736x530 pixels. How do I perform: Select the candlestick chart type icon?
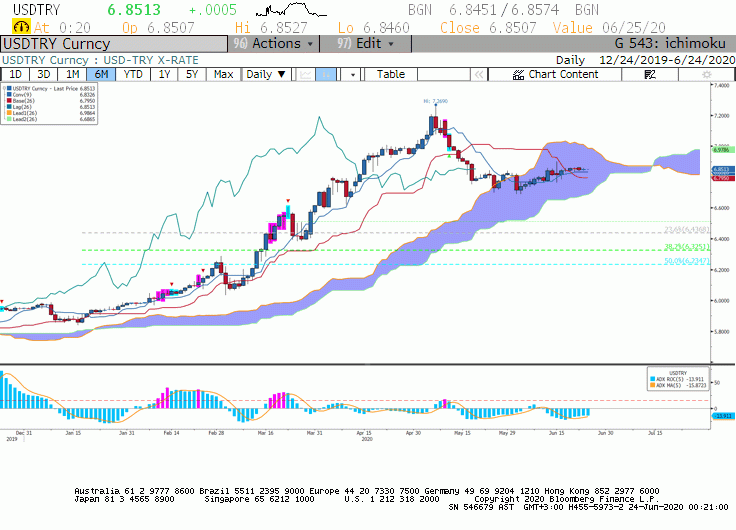click(x=326, y=75)
